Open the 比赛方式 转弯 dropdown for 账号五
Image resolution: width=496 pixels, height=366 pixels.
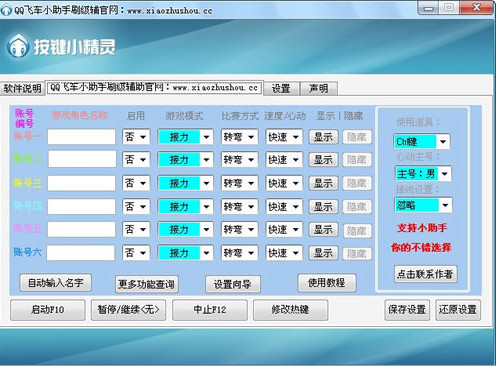point(239,229)
